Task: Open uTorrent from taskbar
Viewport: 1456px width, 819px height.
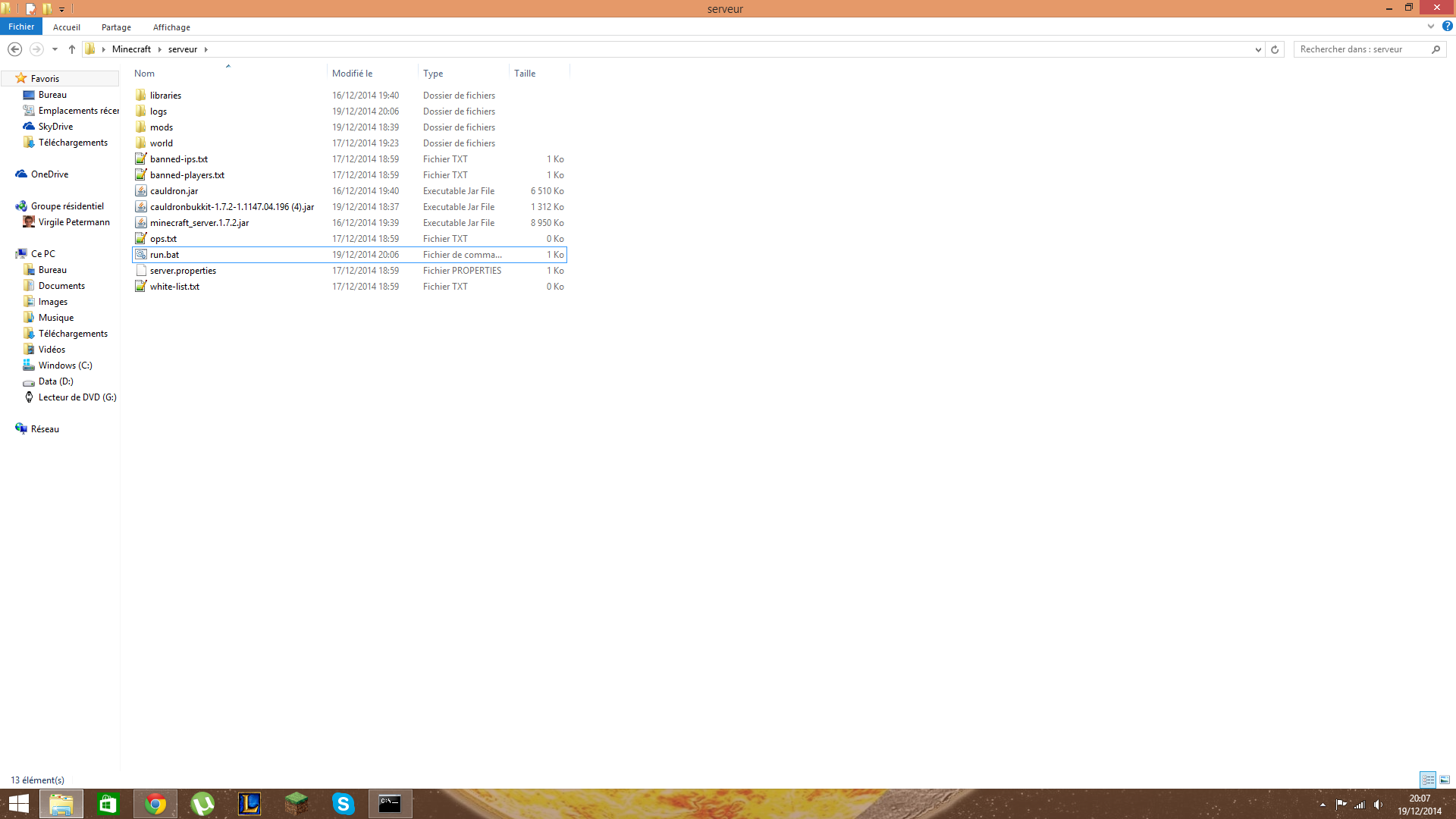Action: click(202, 804)
